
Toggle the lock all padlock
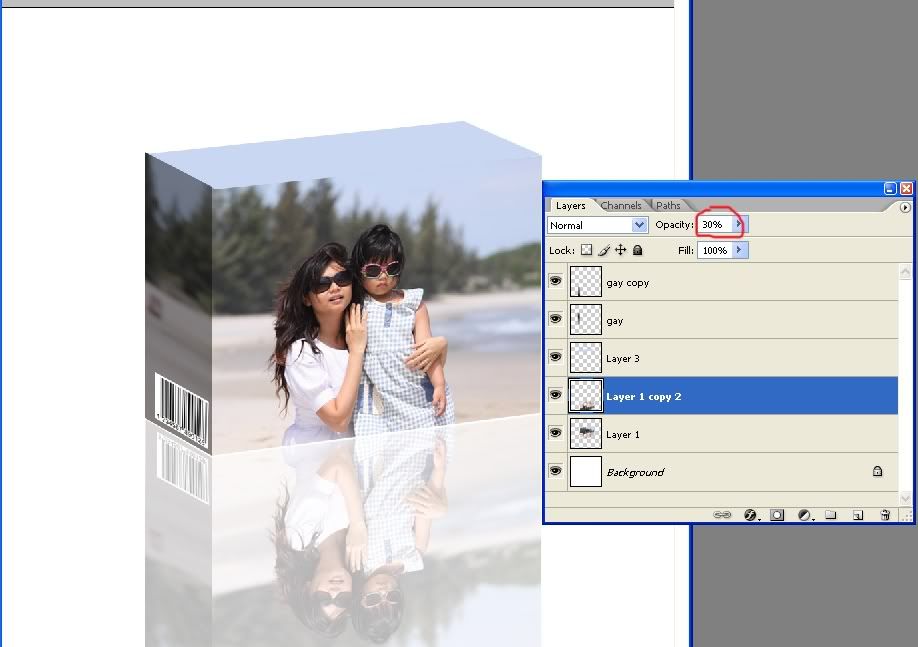click(637, 251)
